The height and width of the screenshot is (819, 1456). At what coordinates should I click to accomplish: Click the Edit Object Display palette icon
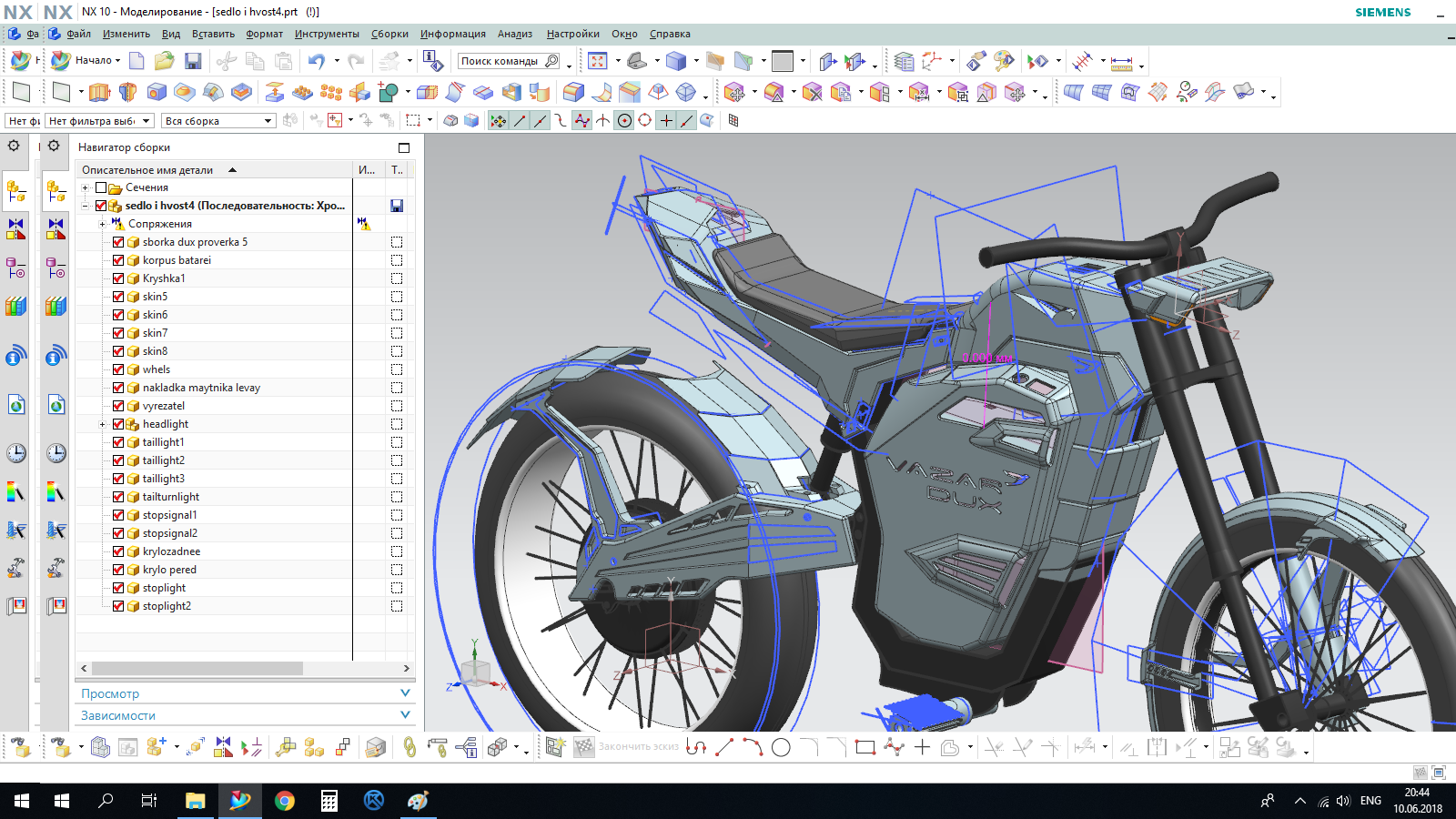pos(1004,61)
